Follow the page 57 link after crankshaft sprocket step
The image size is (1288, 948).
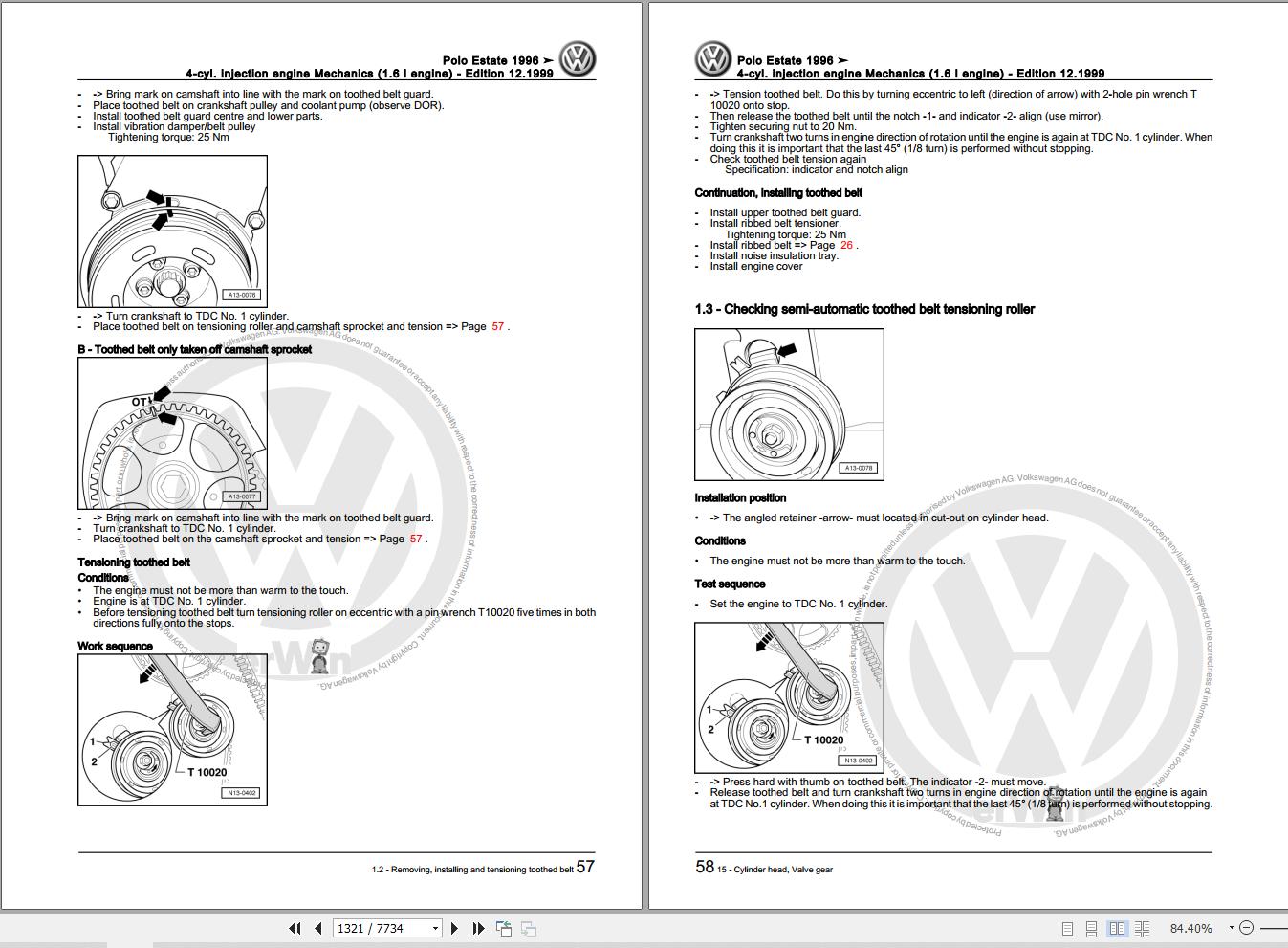click(x=498, y=326)
